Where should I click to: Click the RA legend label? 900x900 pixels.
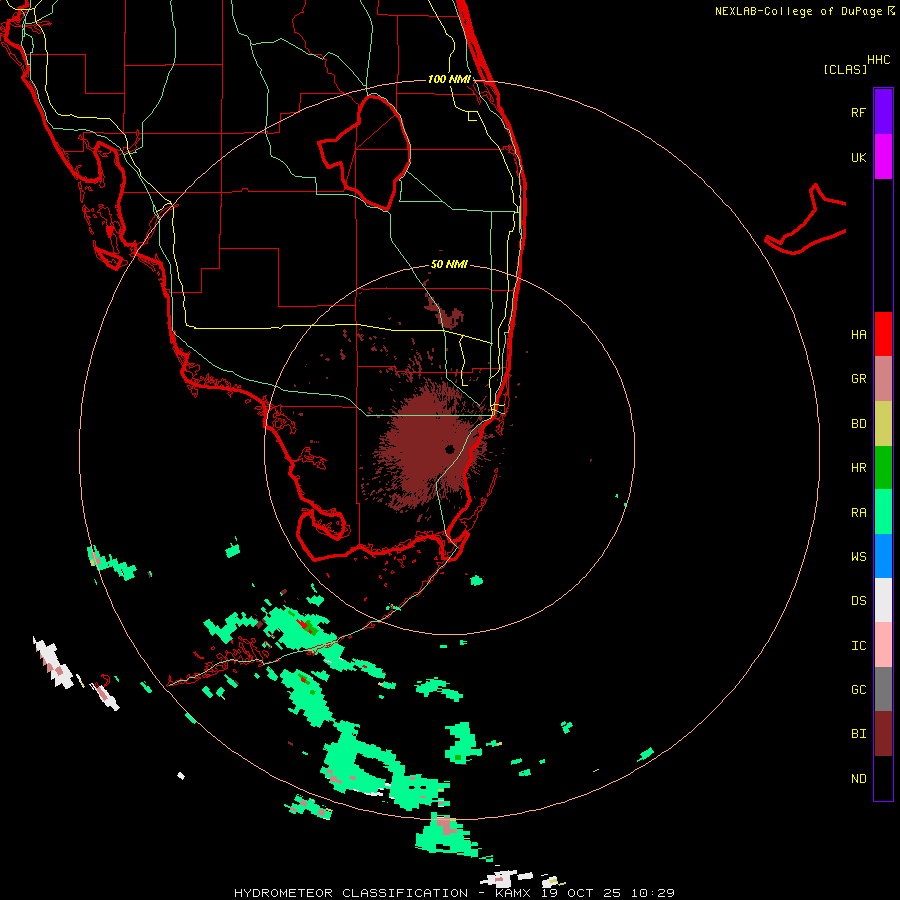tap(858, 513)
